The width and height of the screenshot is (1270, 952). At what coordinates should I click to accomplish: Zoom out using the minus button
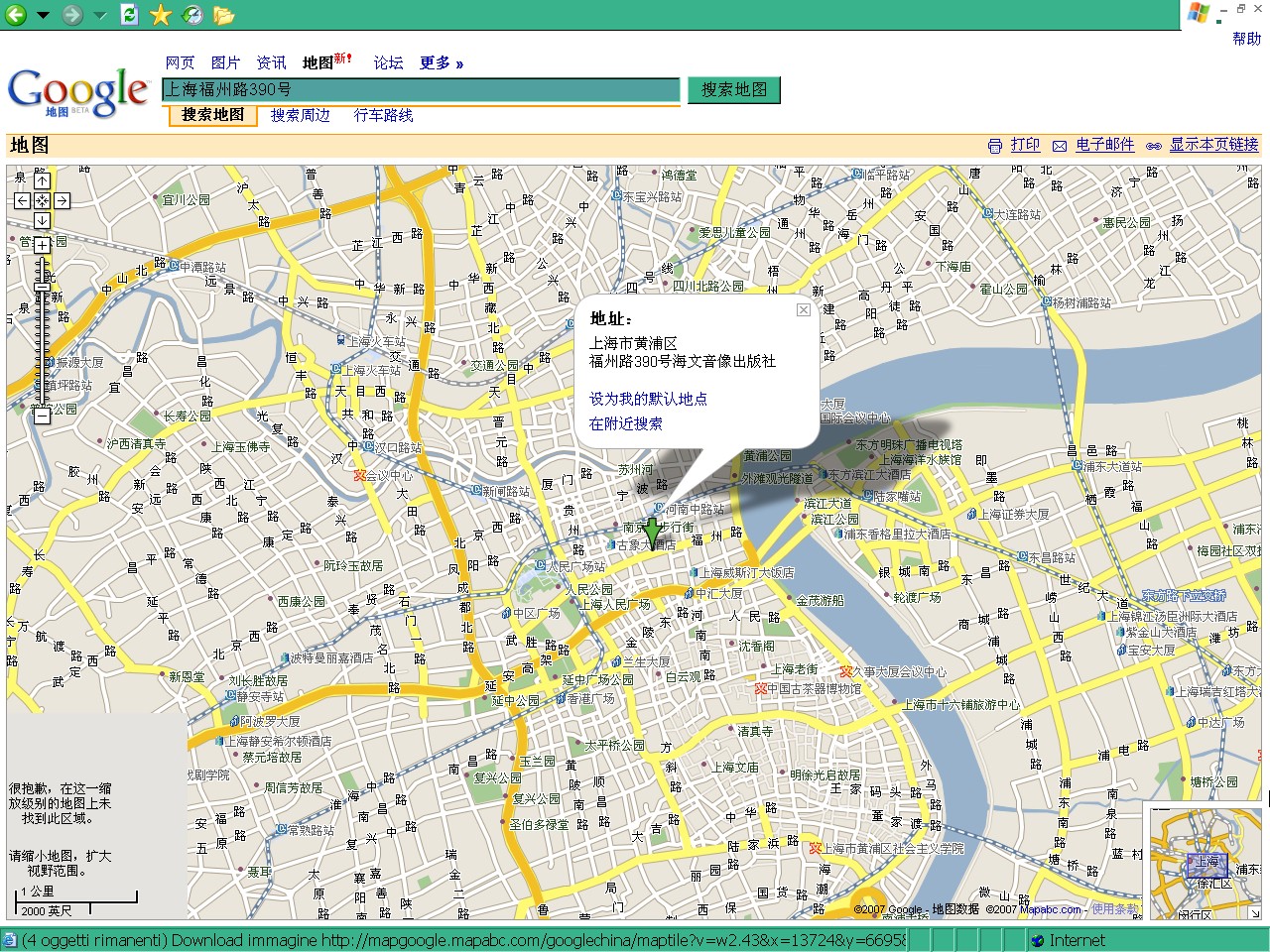[42, 416]
